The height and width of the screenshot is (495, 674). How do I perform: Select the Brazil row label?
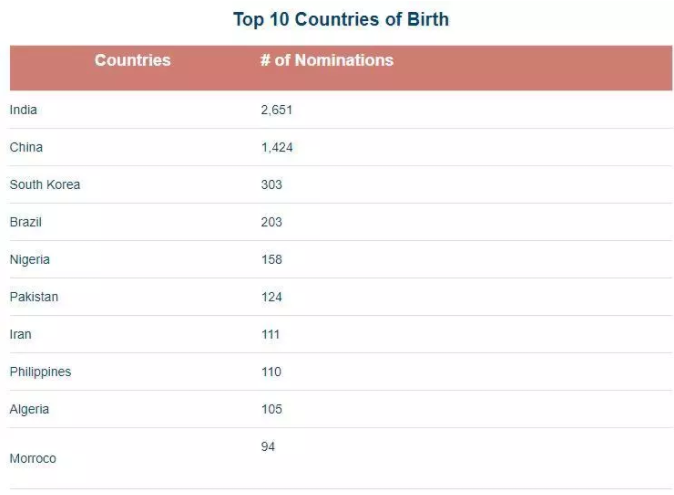26,222
